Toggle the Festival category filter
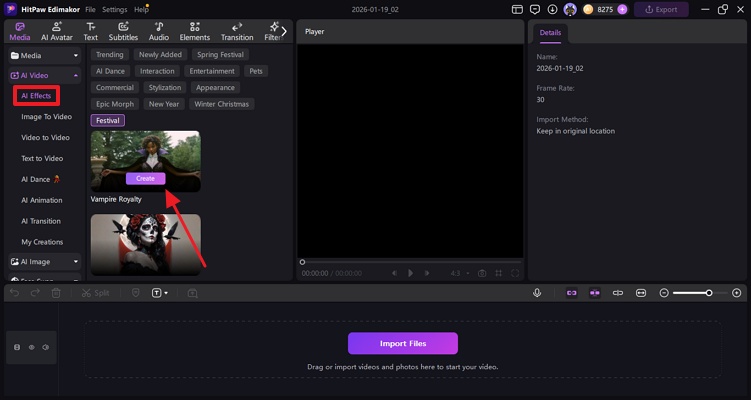 (107, 120)
